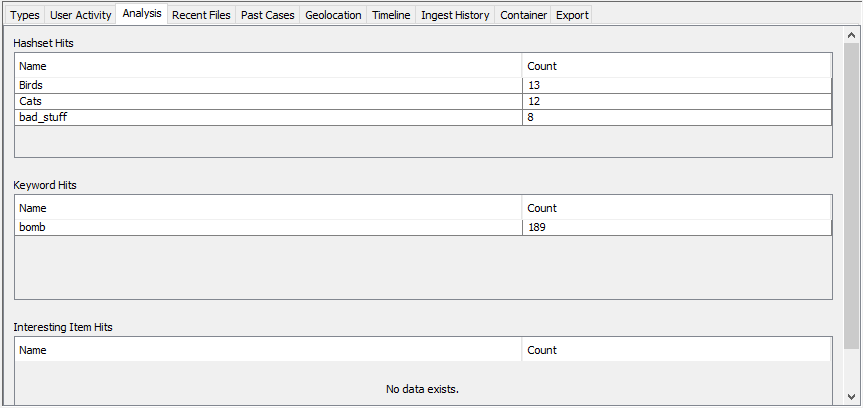The height and width of the screenshot is (408, 863).
Task: Select the Export tab
Action: click(572, 15)
